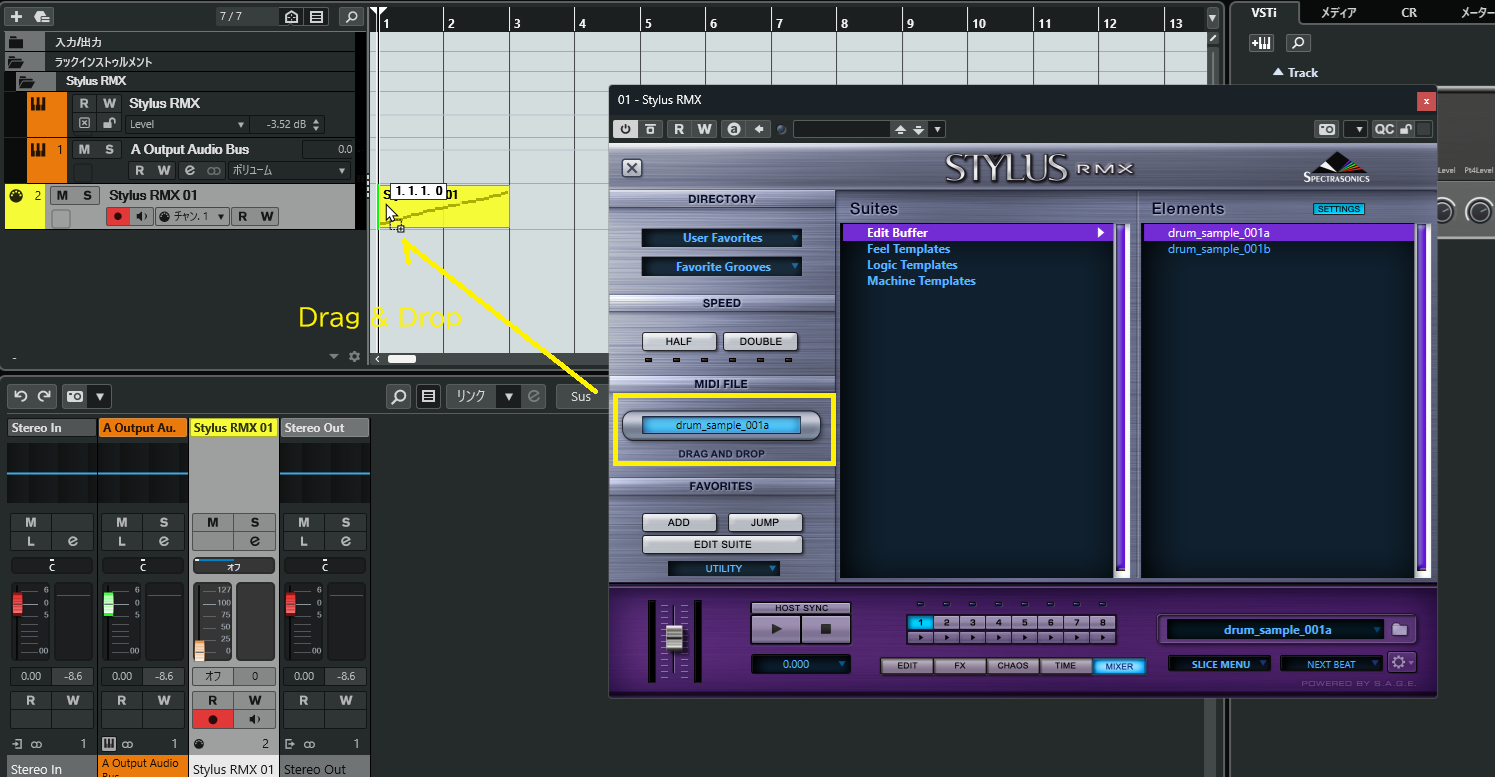This screenshot has width=1495, height=777.
Task: Solo Stylus RMX 01 track in list
Action: (87, 195)
